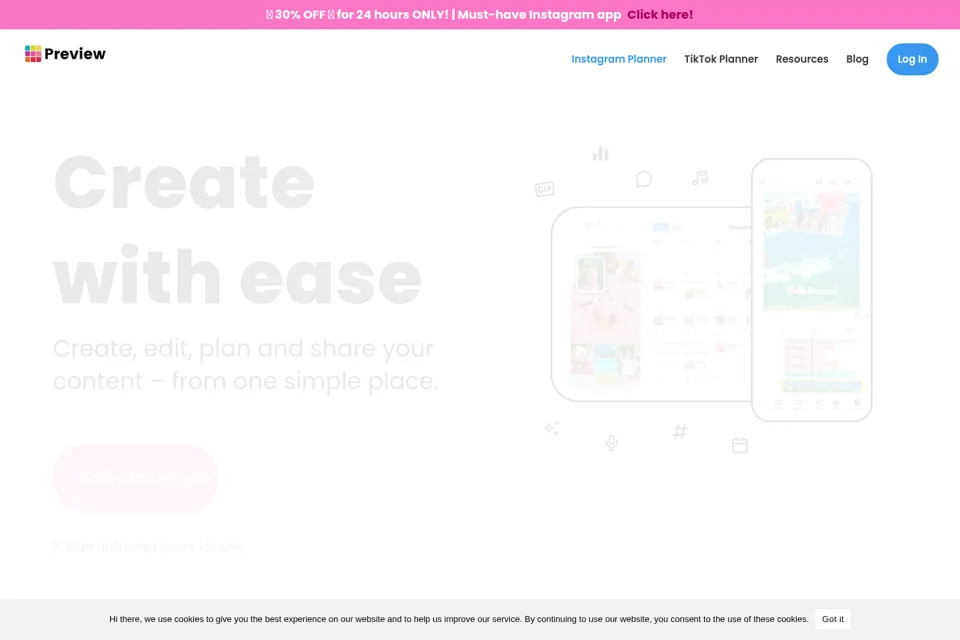The height and width of the screenshot is (640, 960).
Task: Click the sparkle stars icon
Action: (x=552, y=428)
